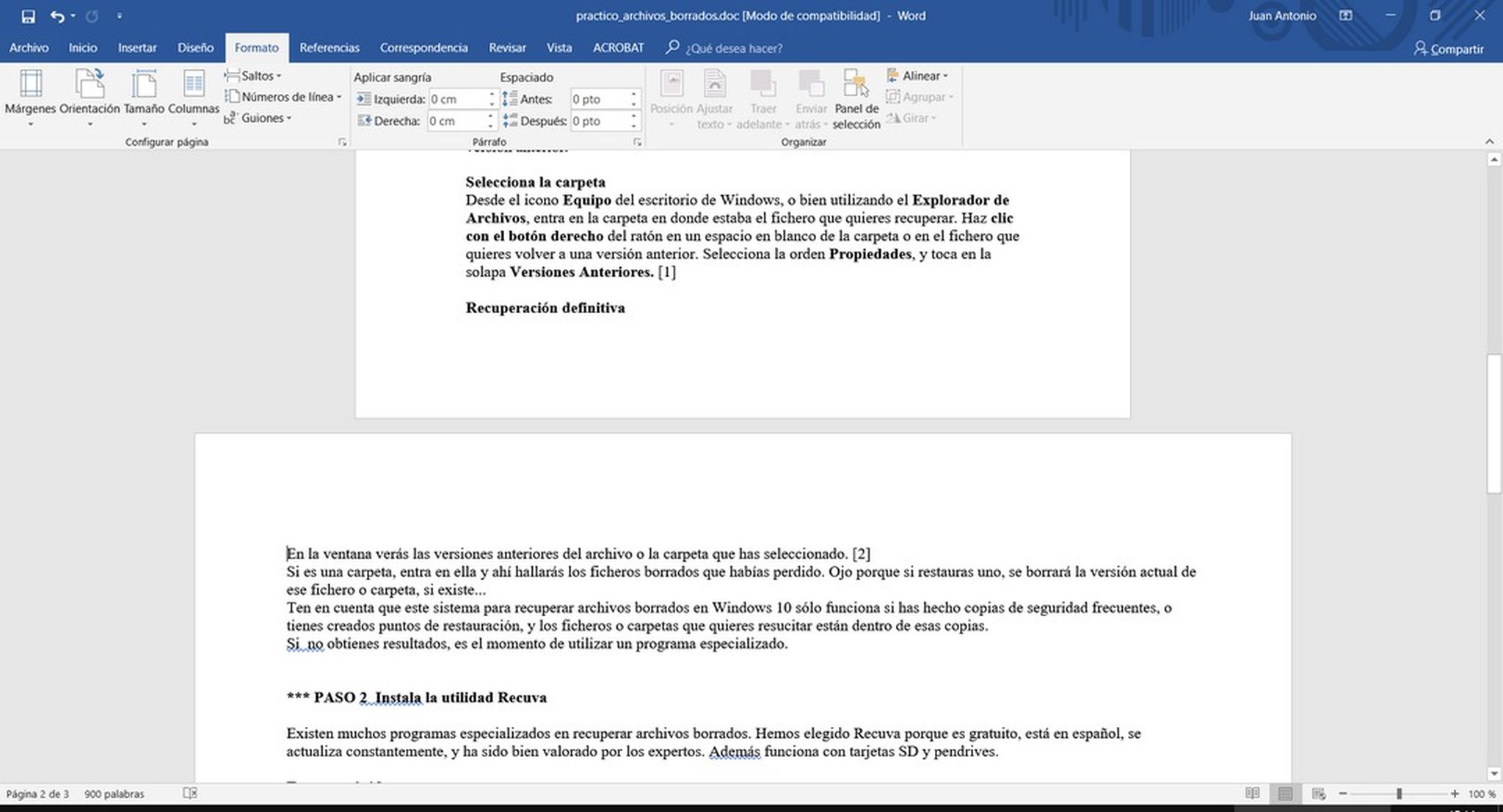Screen dimensions: 1503x812
Task: Click the Redo icon in the title bar
Action: tap(92, 15)
